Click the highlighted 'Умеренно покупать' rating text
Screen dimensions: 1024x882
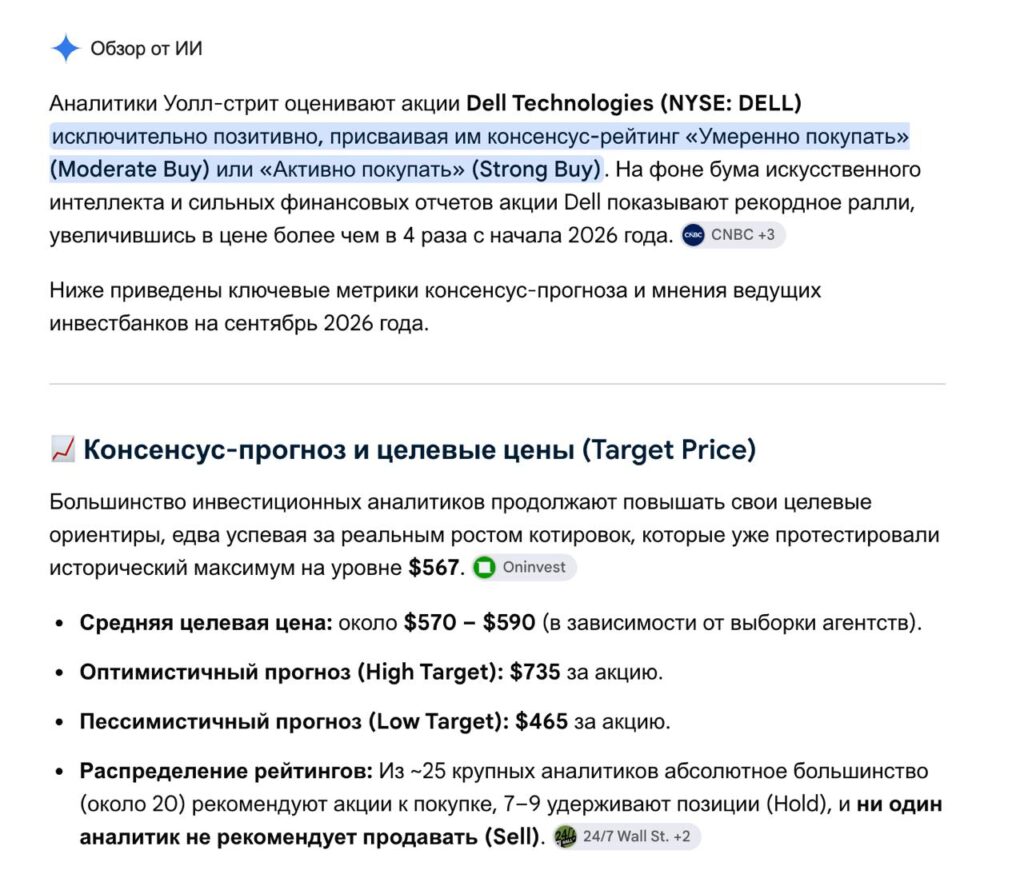[797, 136]
